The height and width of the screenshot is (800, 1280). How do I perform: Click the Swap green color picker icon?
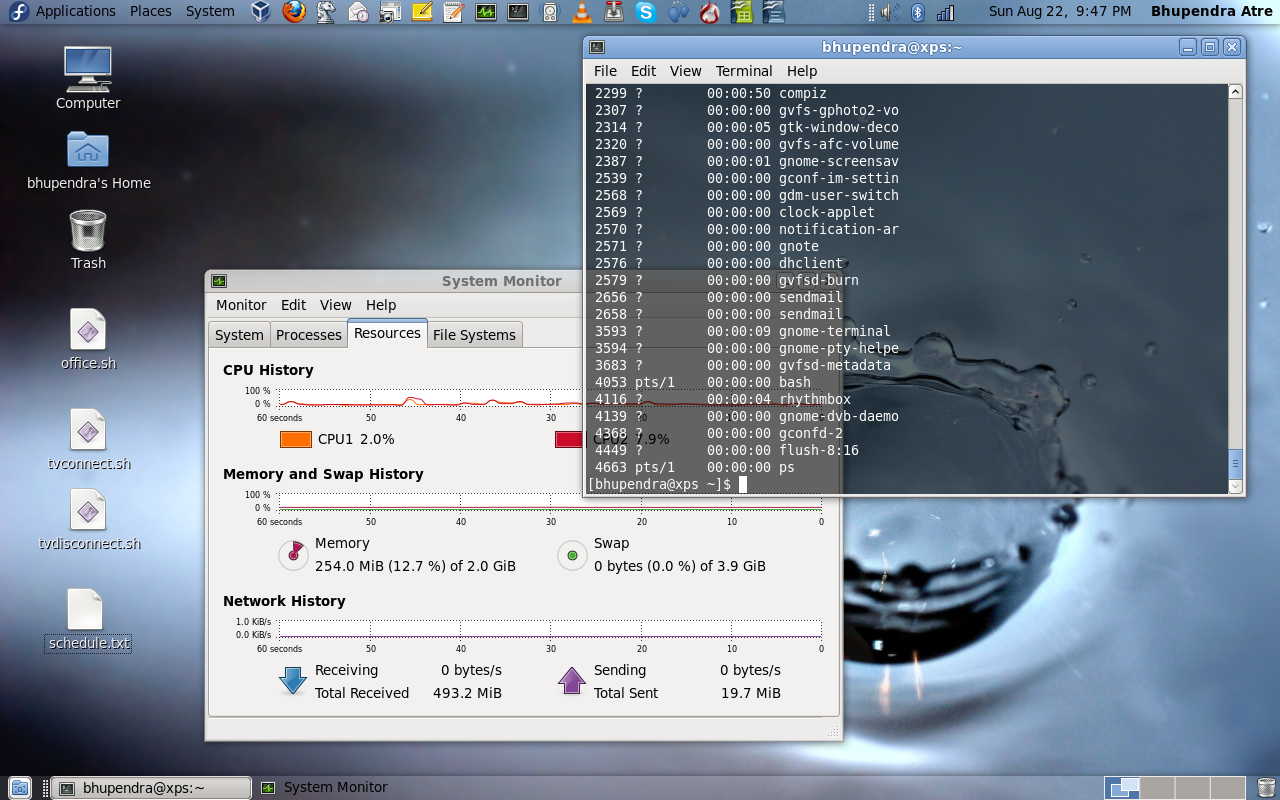point(572,554)
